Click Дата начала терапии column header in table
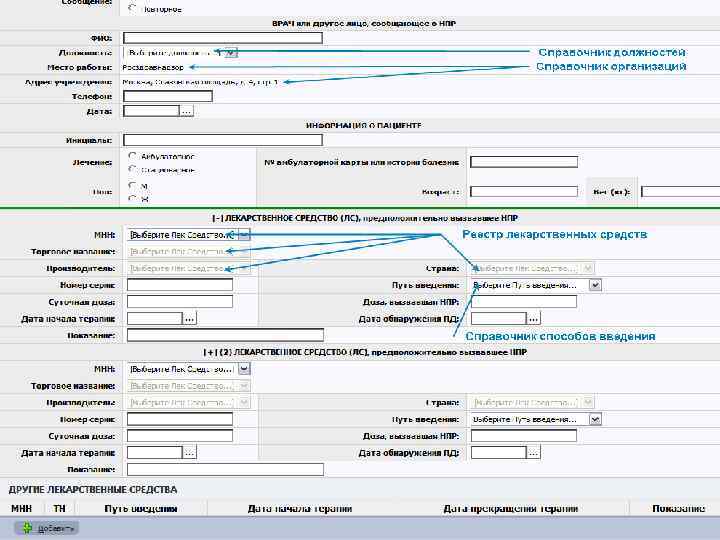The height and width of the screenshot is (540, 720). [300, 509]
